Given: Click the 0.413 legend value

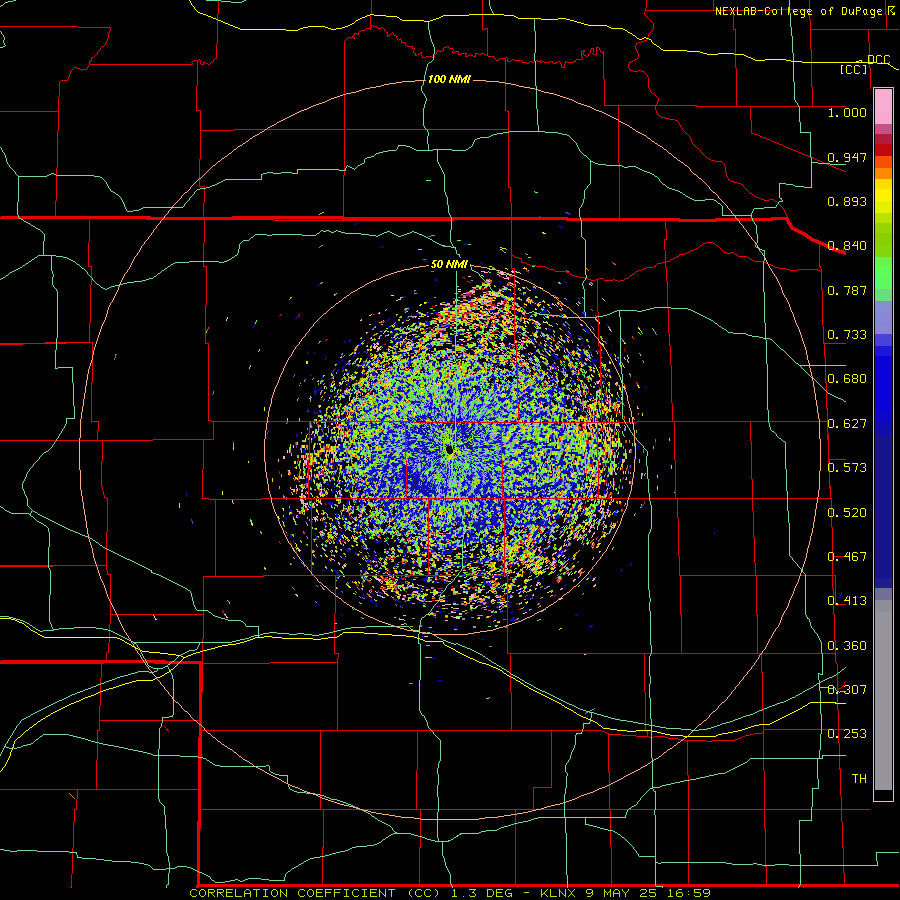Looking at the screenshot, I should [x=847, y=601].
